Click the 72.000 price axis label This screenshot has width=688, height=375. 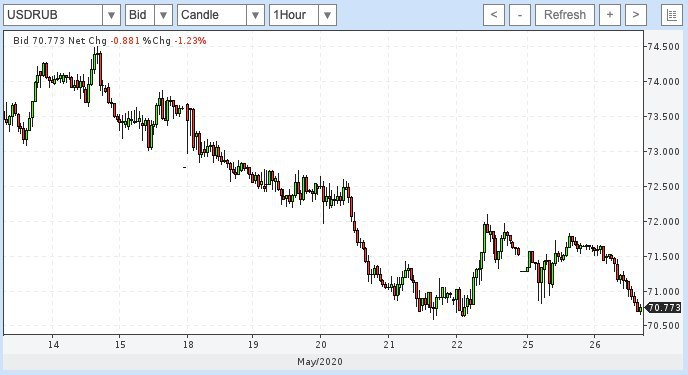[663, 222]
